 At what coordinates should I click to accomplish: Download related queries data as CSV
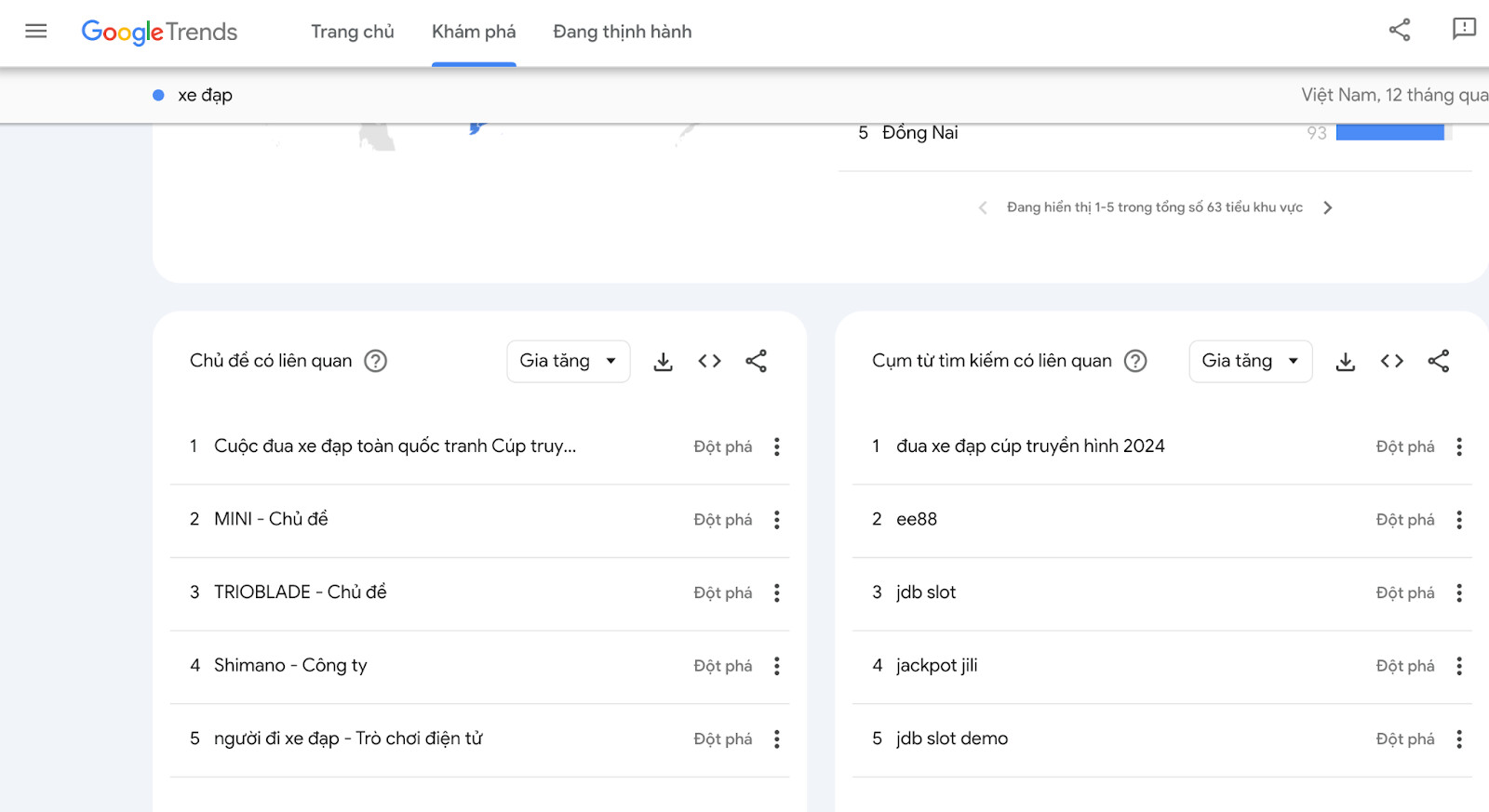[x=1345, y=361]
